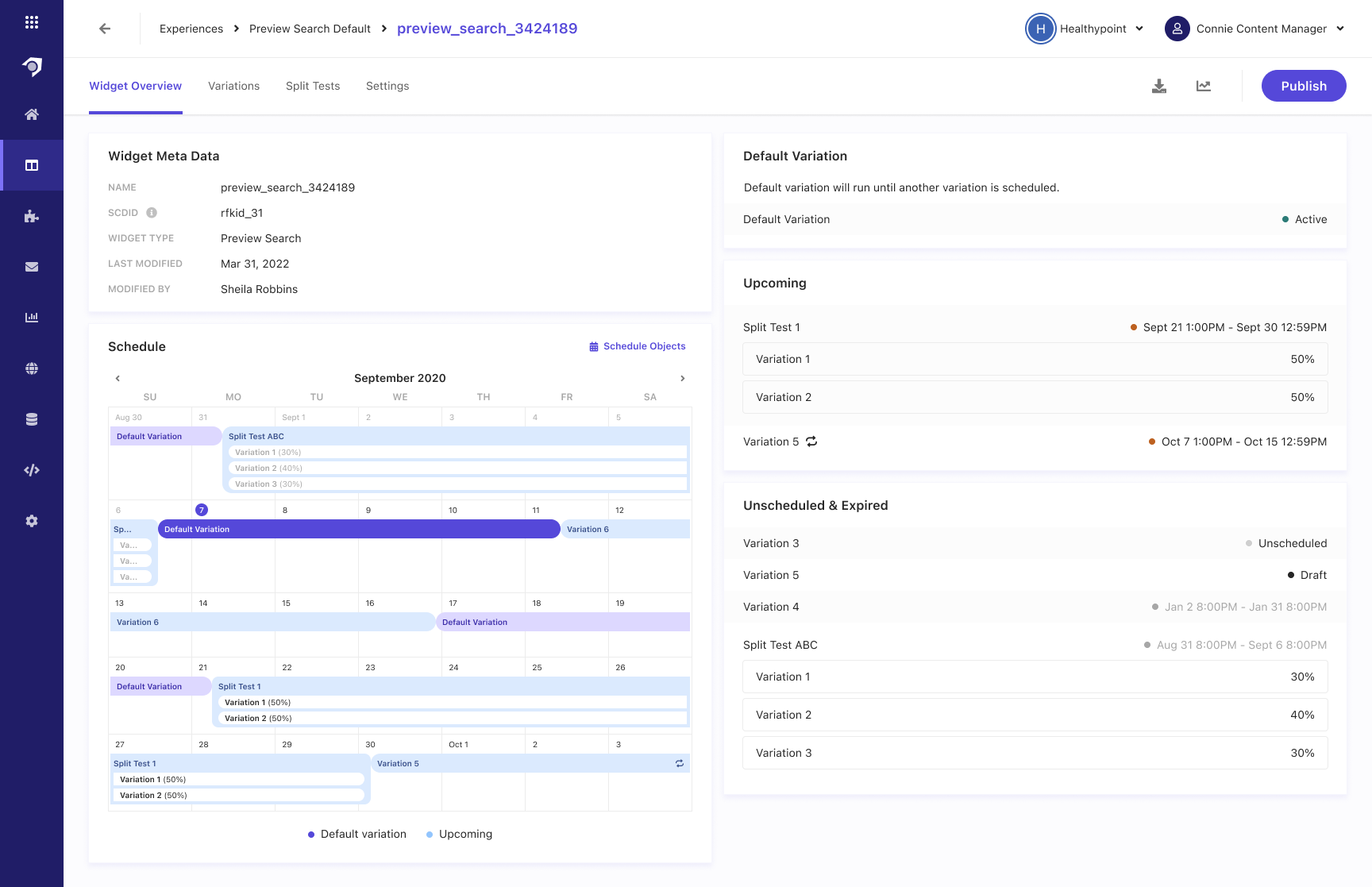Open the envelope email icon in sidebar

[x=32, y=267]
